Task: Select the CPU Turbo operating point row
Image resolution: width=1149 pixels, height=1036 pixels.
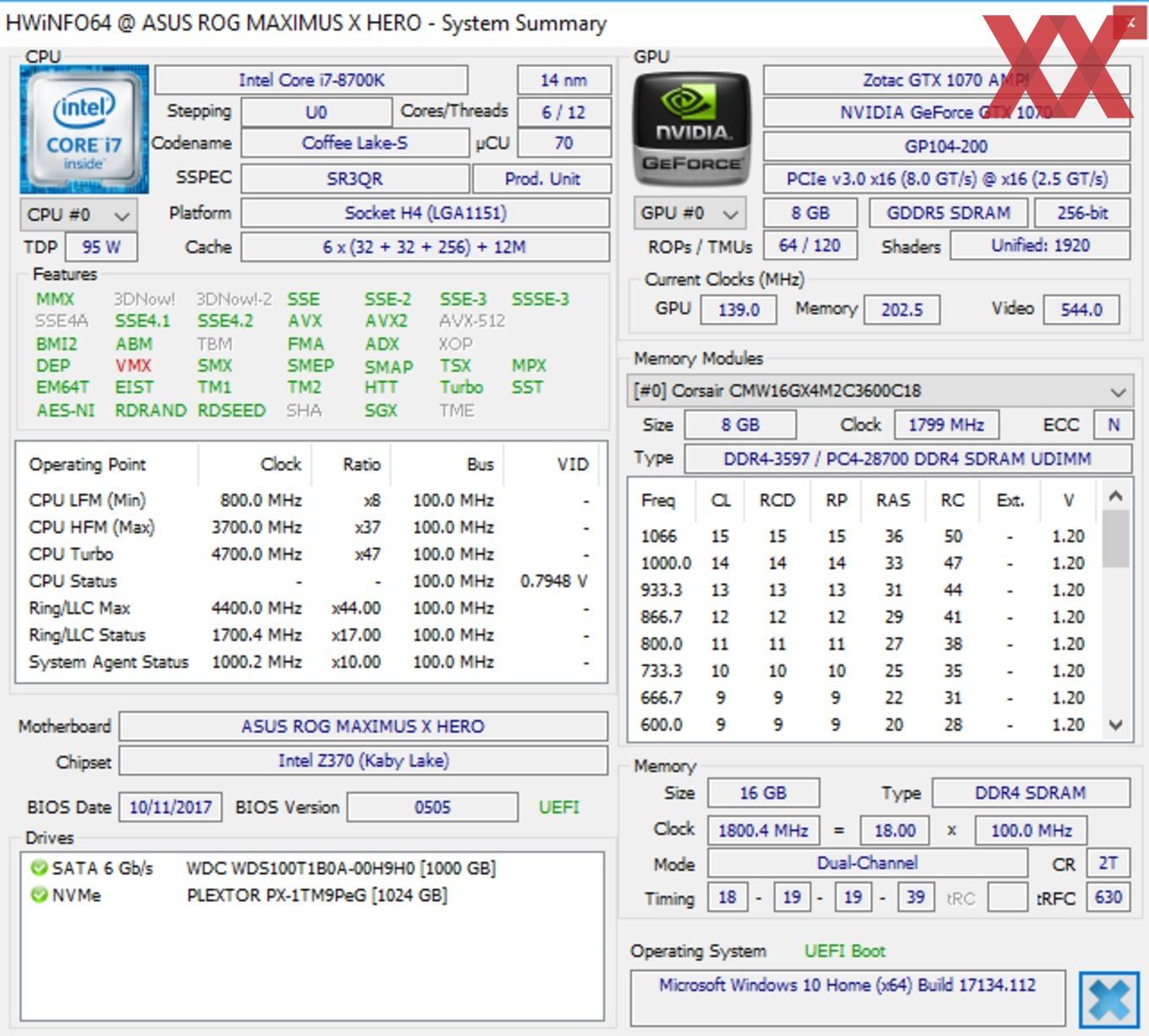Action: pos(310,554)
